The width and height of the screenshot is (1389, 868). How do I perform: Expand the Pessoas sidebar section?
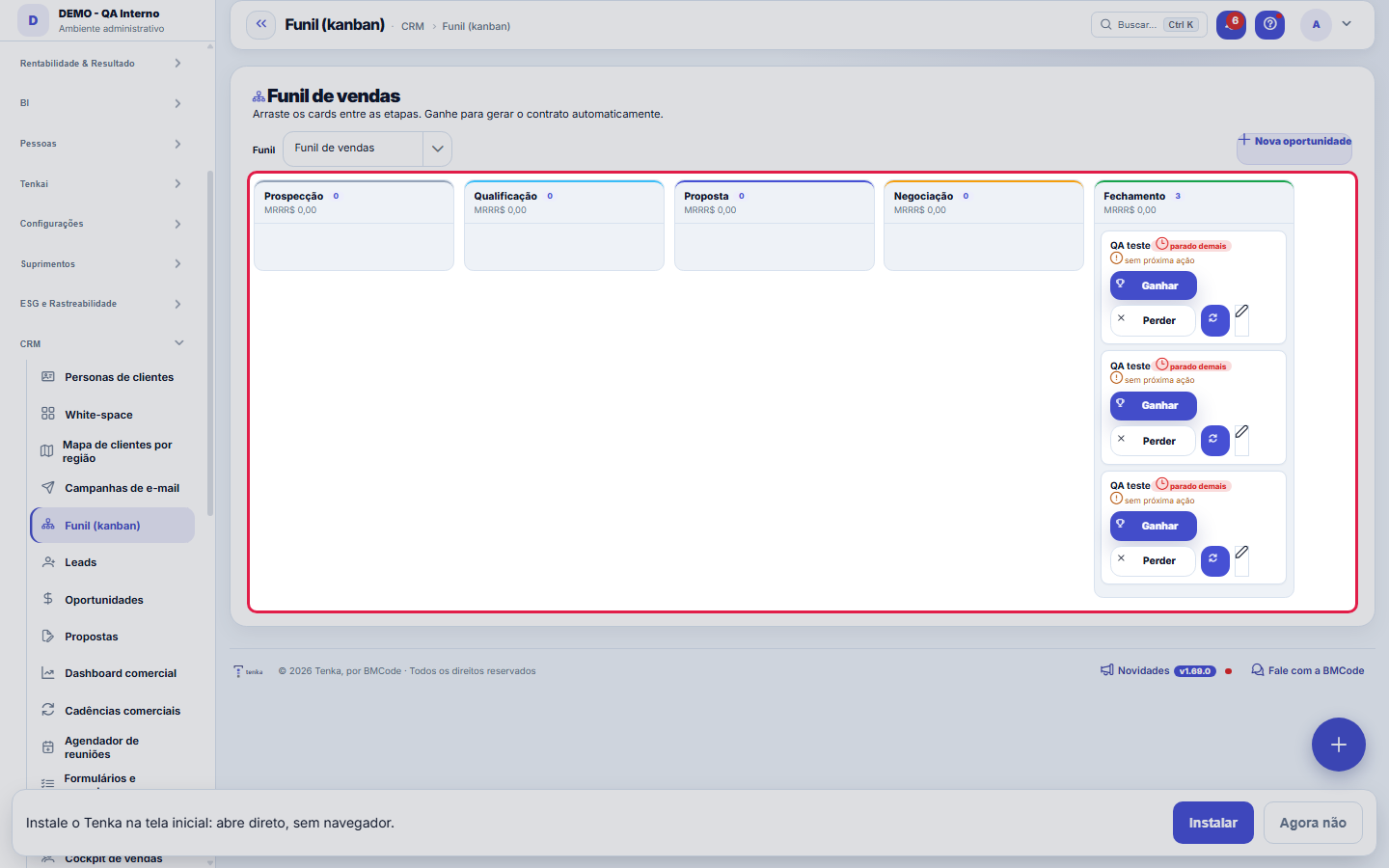point(101,144)
